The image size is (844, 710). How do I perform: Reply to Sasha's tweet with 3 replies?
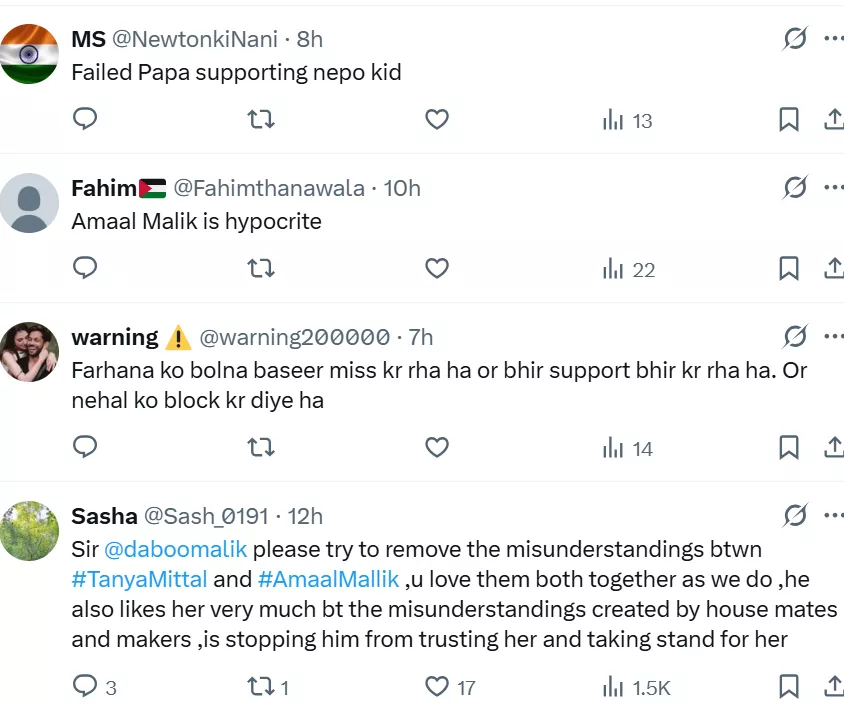point(86,687)
